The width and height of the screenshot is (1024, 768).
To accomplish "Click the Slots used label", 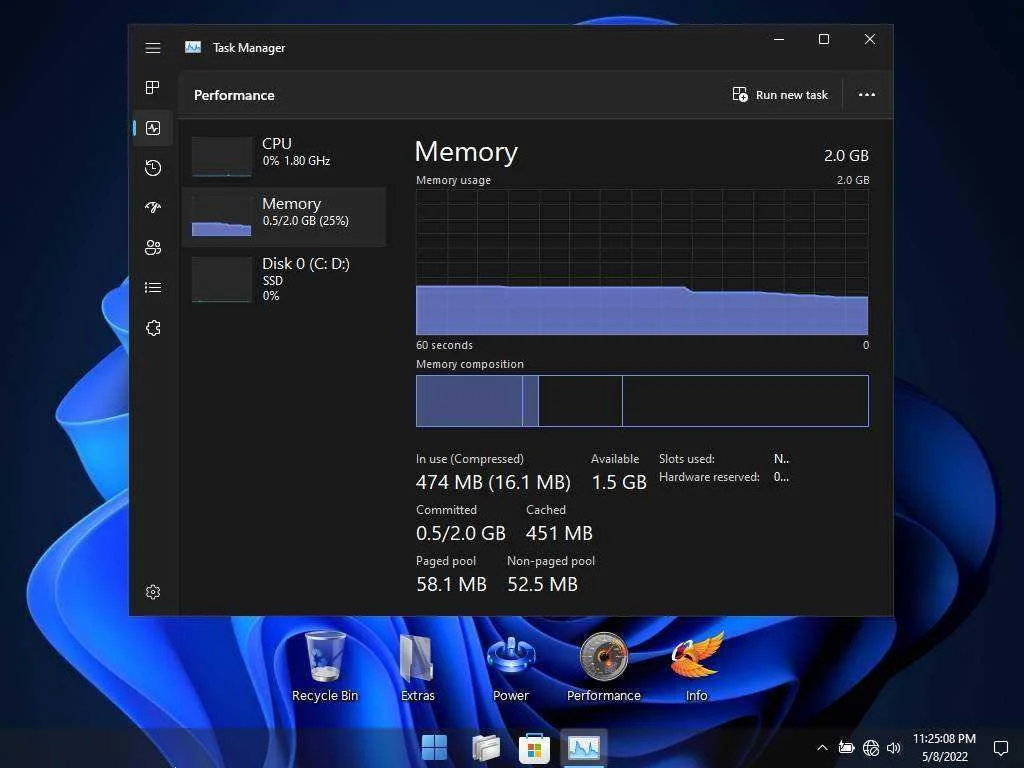I will coord(686,459).
